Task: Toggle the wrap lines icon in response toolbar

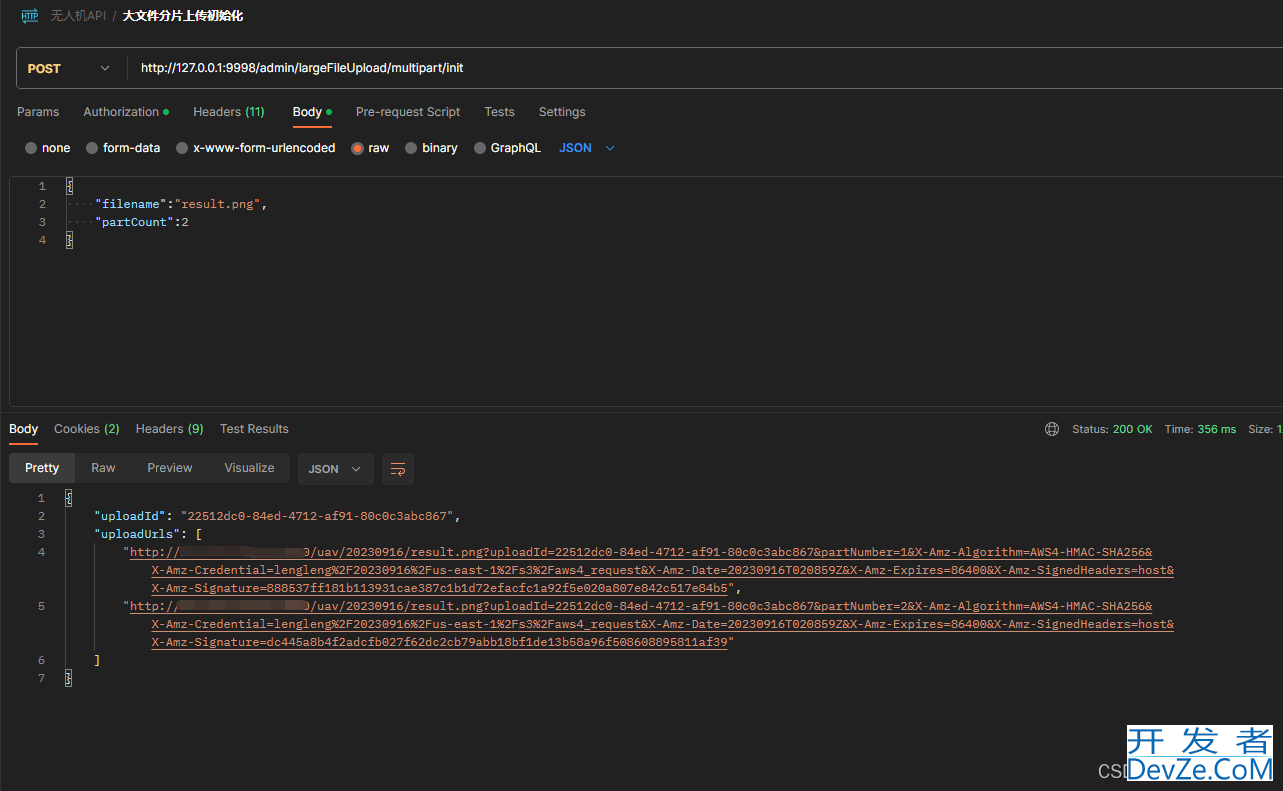Action: [398, 469]
